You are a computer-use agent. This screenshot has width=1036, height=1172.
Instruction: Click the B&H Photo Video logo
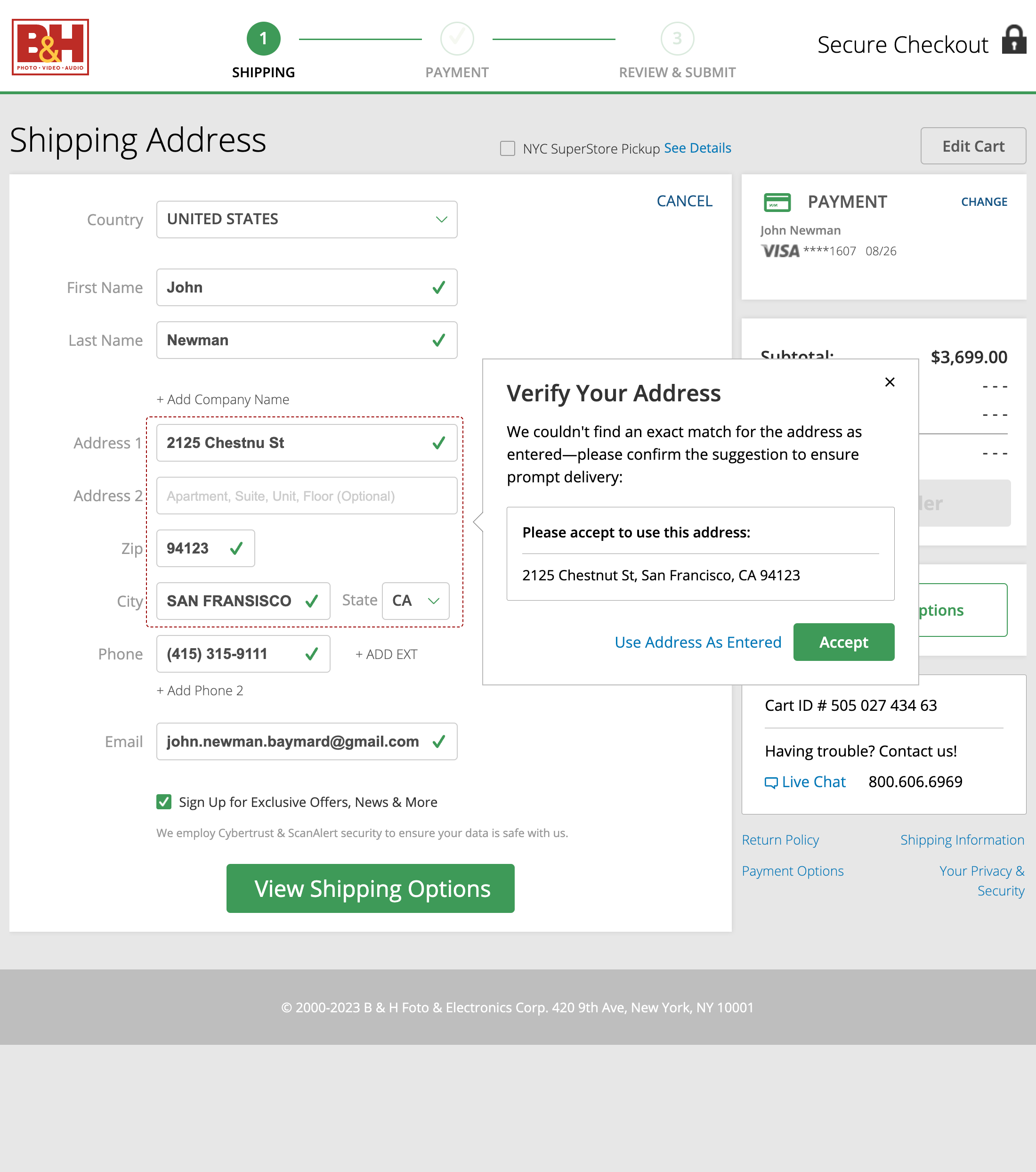50,47
